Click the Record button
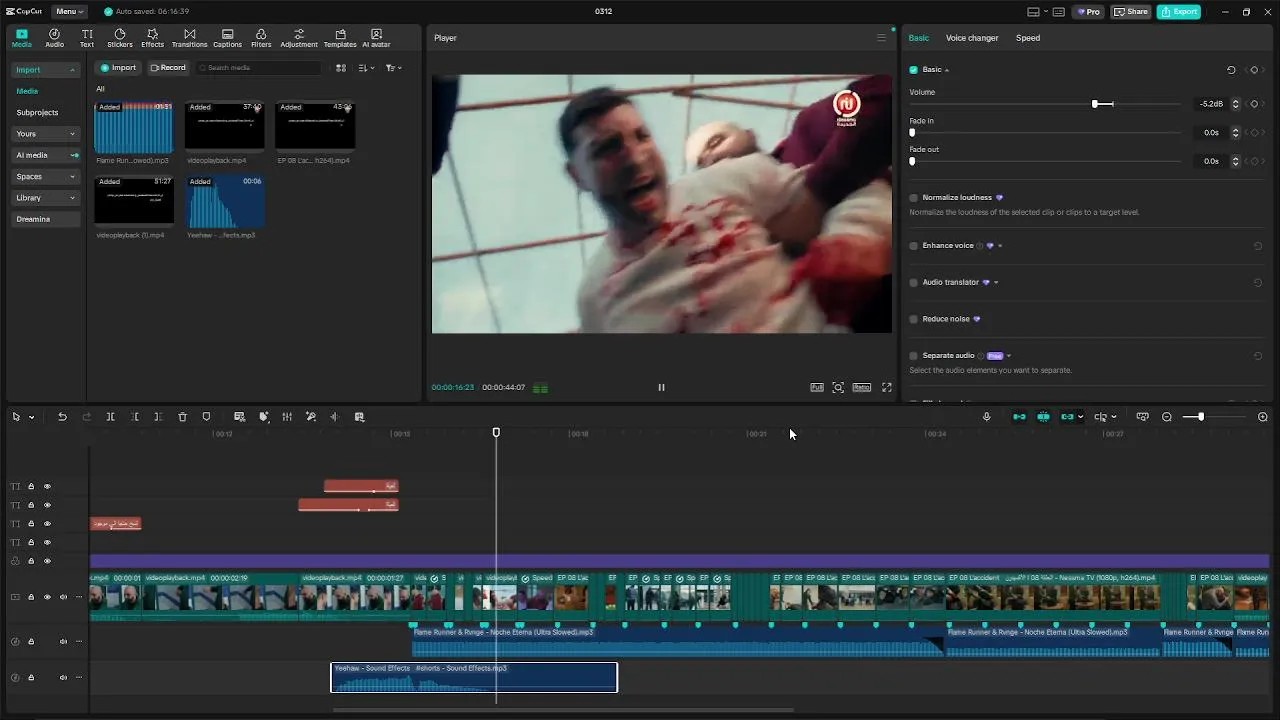The height and width of the screenshot is (720, 1280). 168,68
